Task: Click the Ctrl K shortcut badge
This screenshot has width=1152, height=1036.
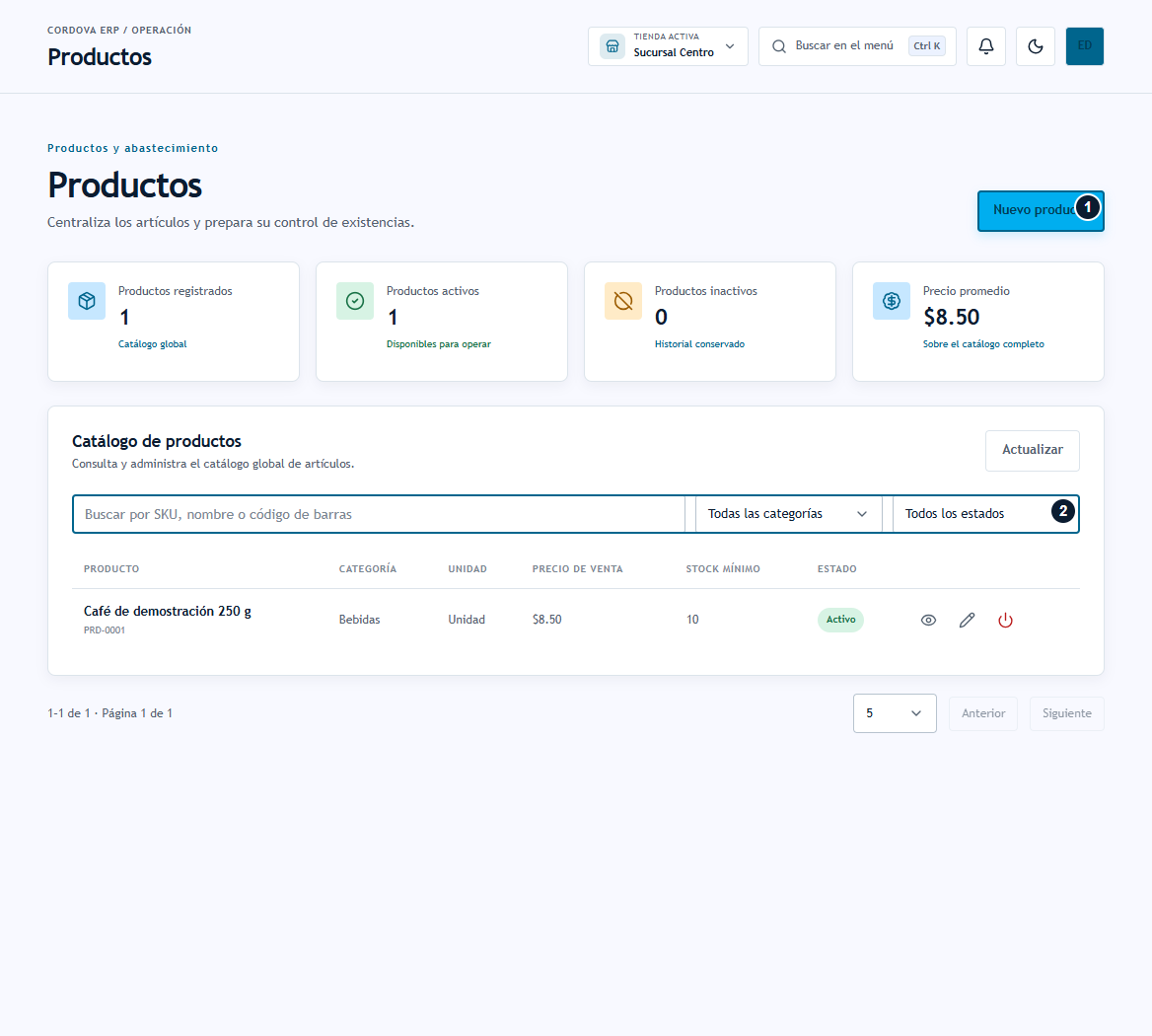Action: pyautogui.click(x=926, y=46)
